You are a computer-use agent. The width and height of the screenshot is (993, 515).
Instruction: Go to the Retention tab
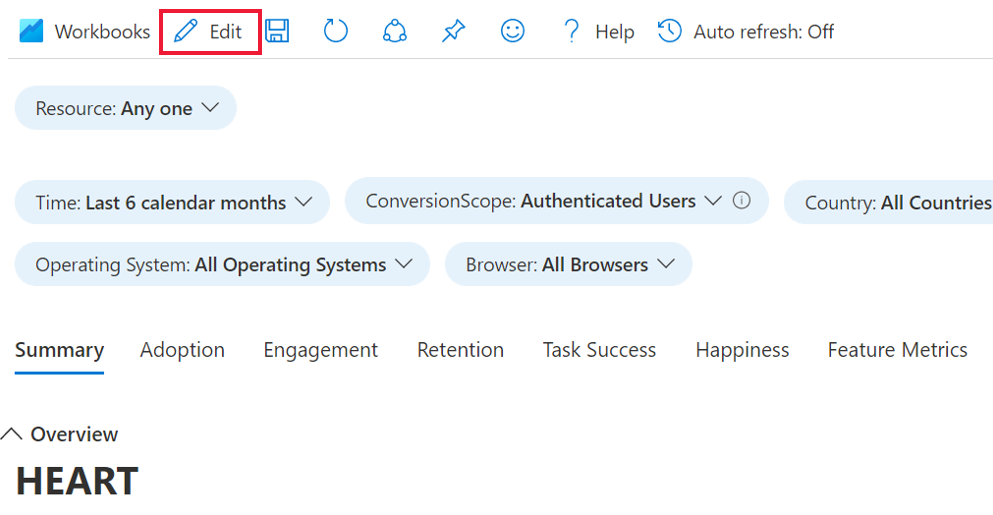pyautogui.click(x=460, y=350)
